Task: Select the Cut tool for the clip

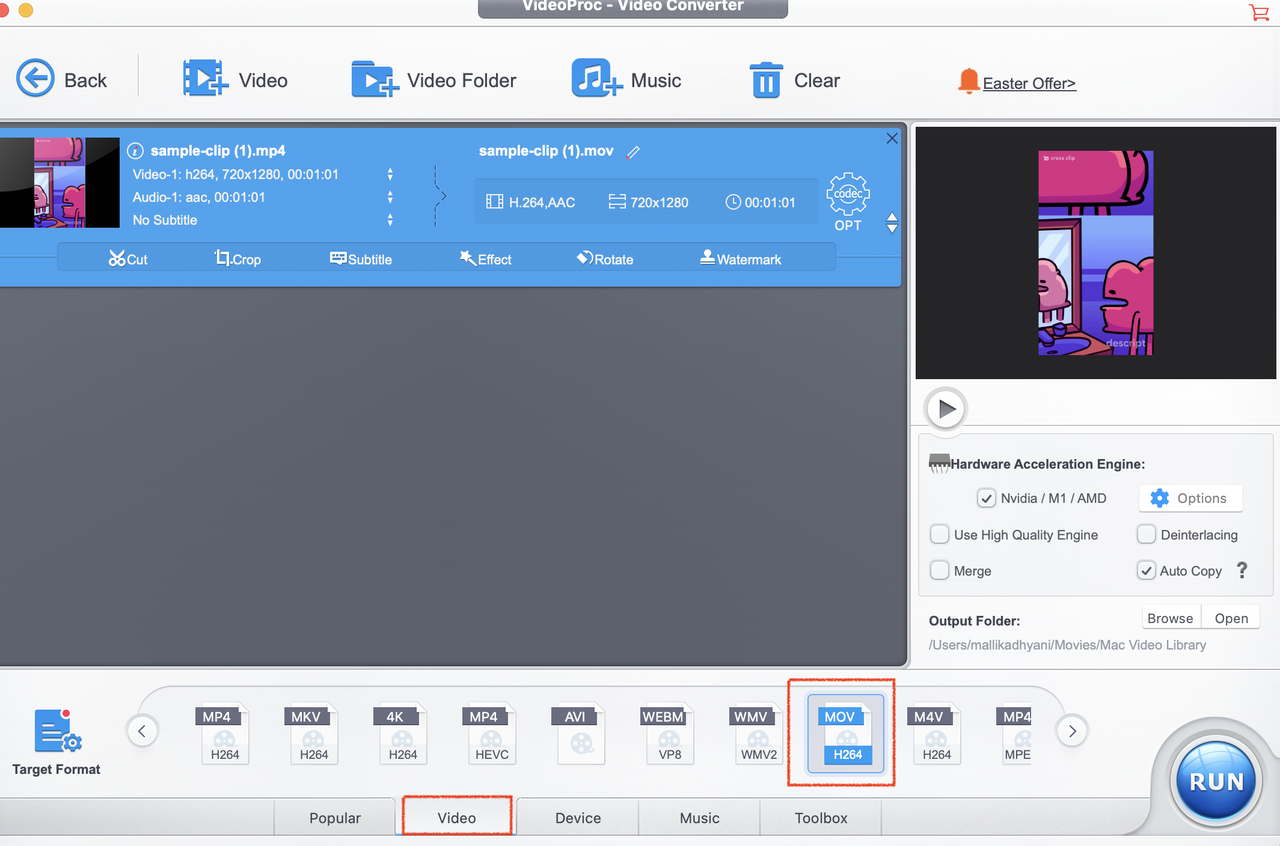Action: 127,258
